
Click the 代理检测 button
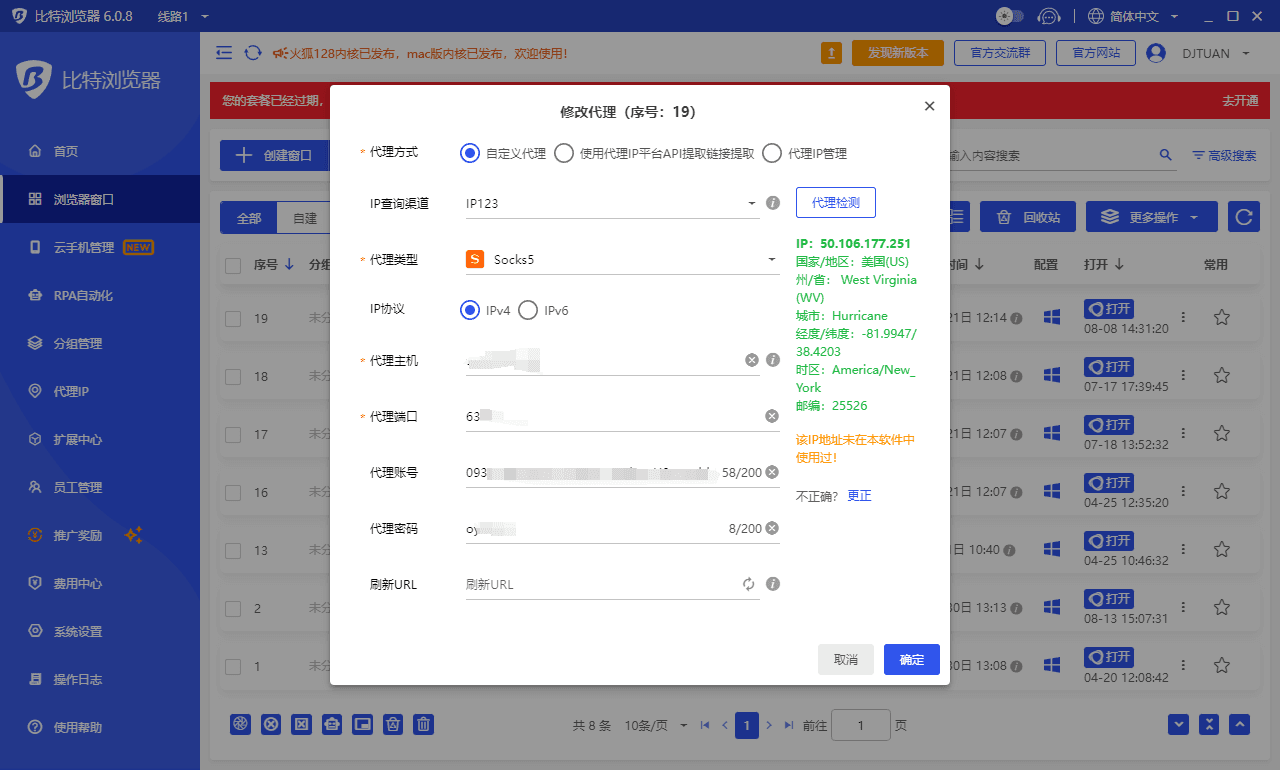tap(836, 202)
